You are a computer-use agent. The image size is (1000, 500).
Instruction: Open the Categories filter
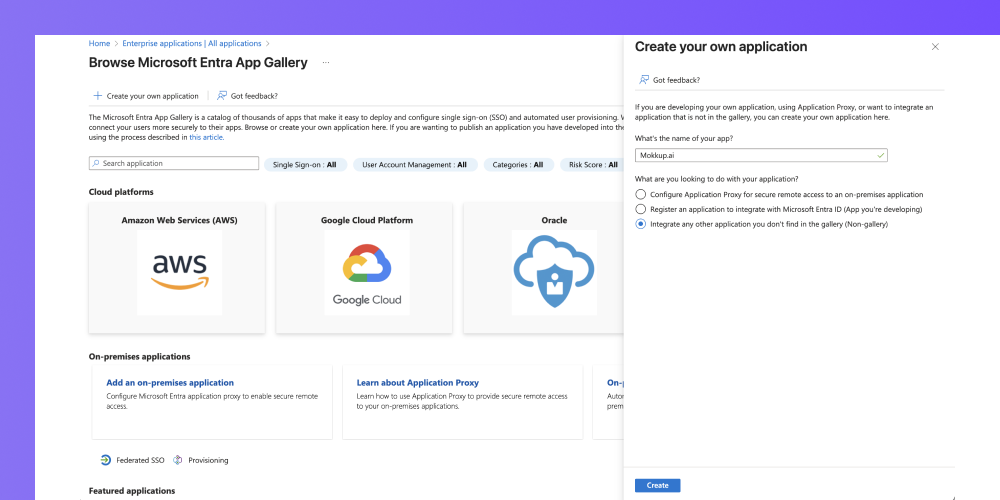point(518,165)
